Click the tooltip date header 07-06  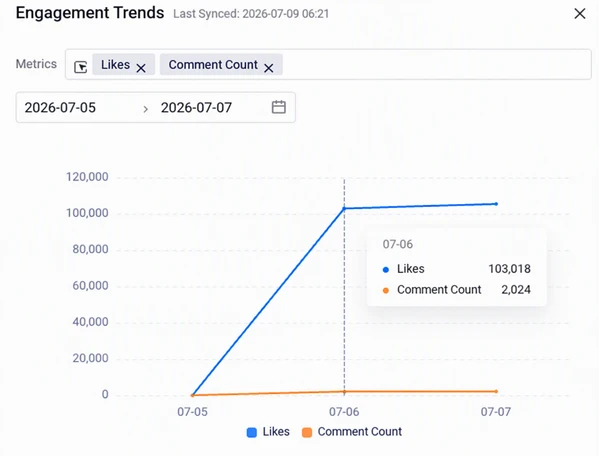398,244
